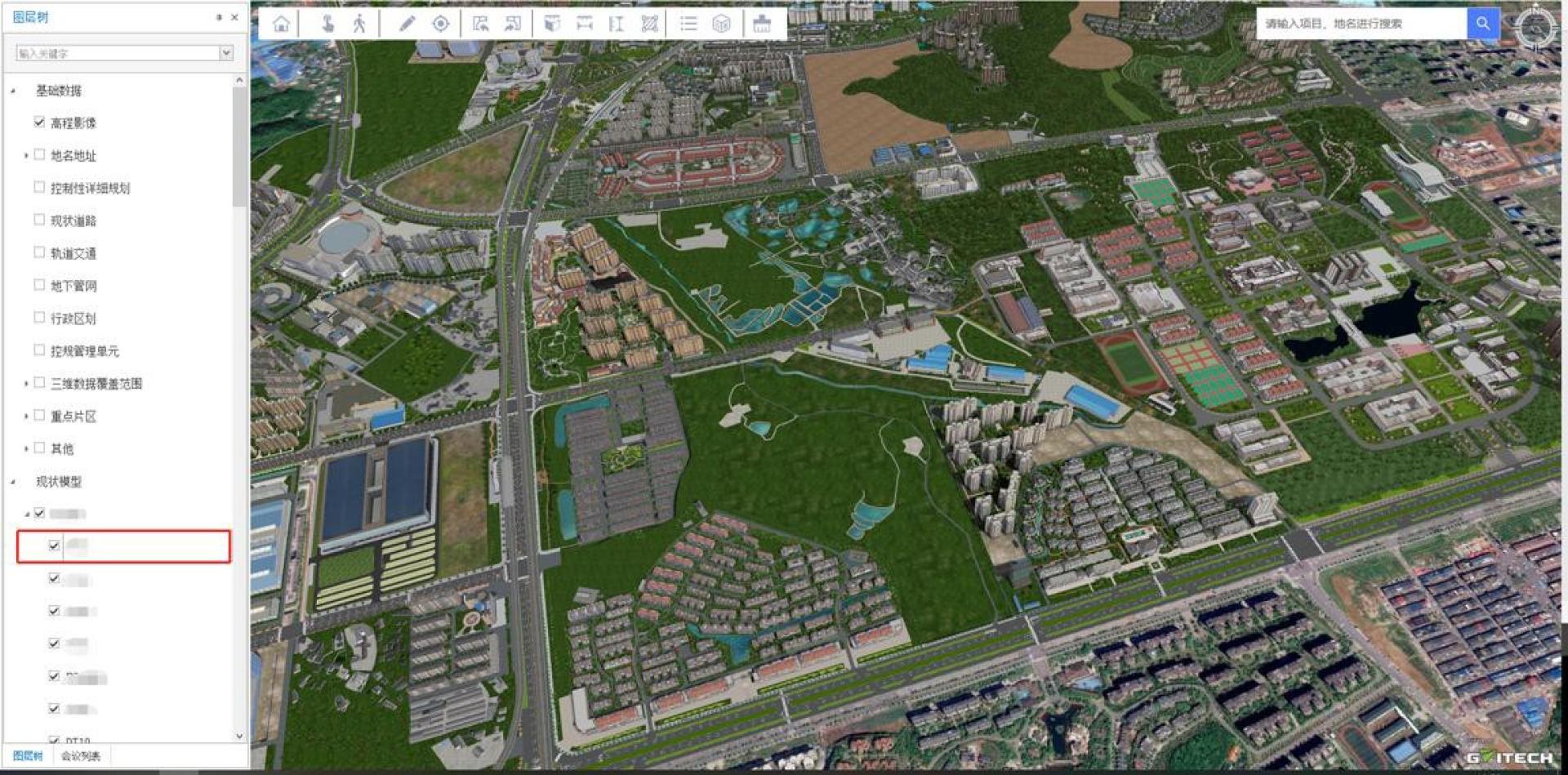
Task: Open the bulleted list icon in toolbar
Action: [x=688, y=24]
